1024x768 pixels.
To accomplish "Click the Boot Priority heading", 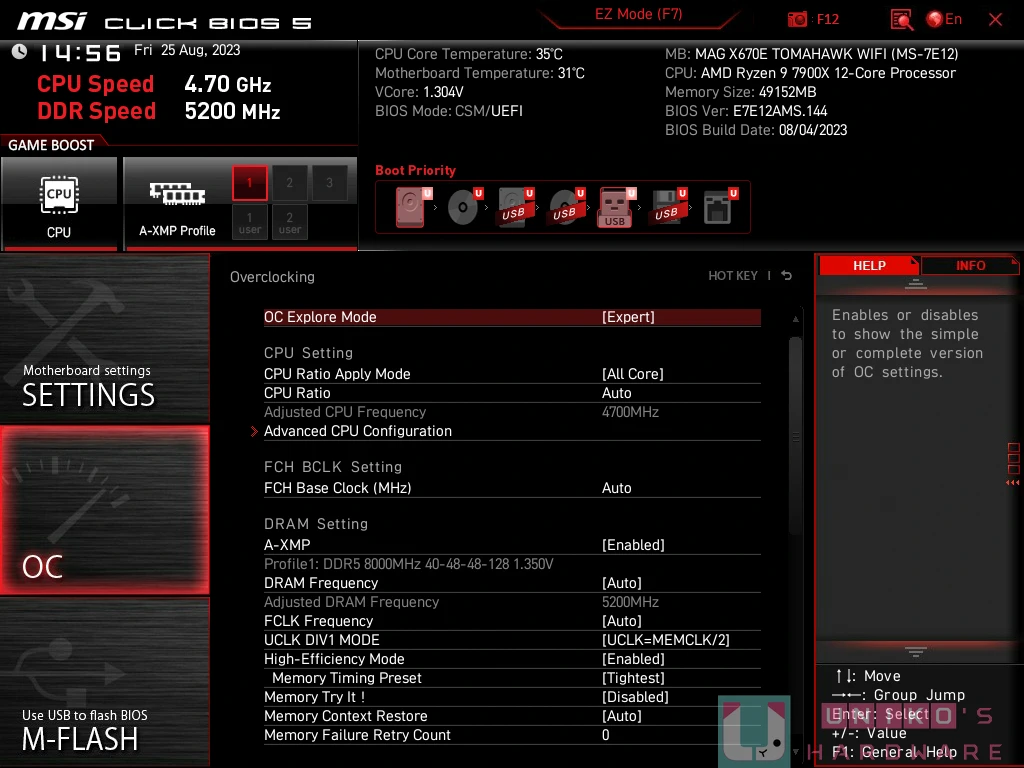I will click(415, 170).
